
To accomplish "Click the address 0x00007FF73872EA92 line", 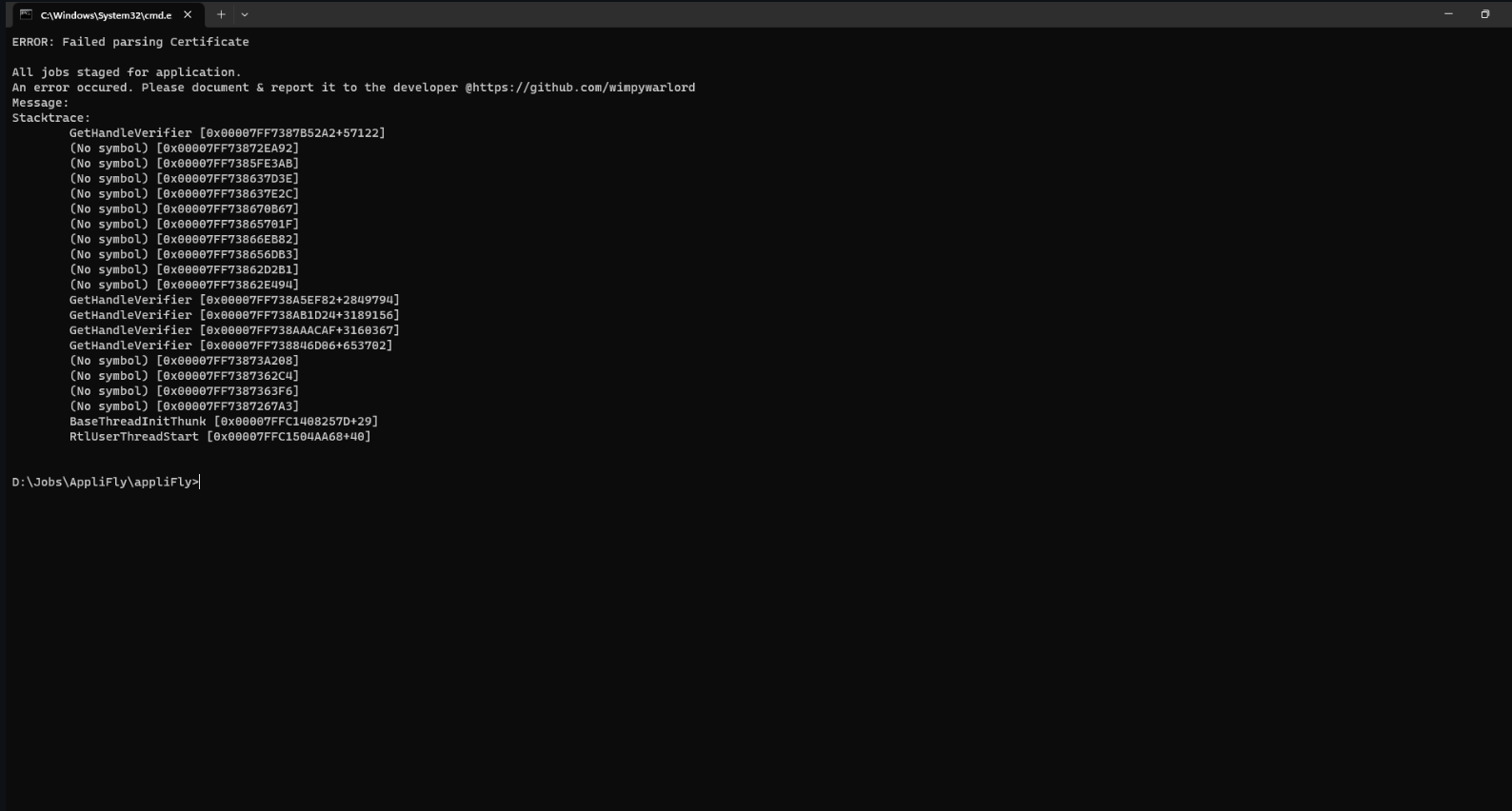I will click(x=184, y=148).
